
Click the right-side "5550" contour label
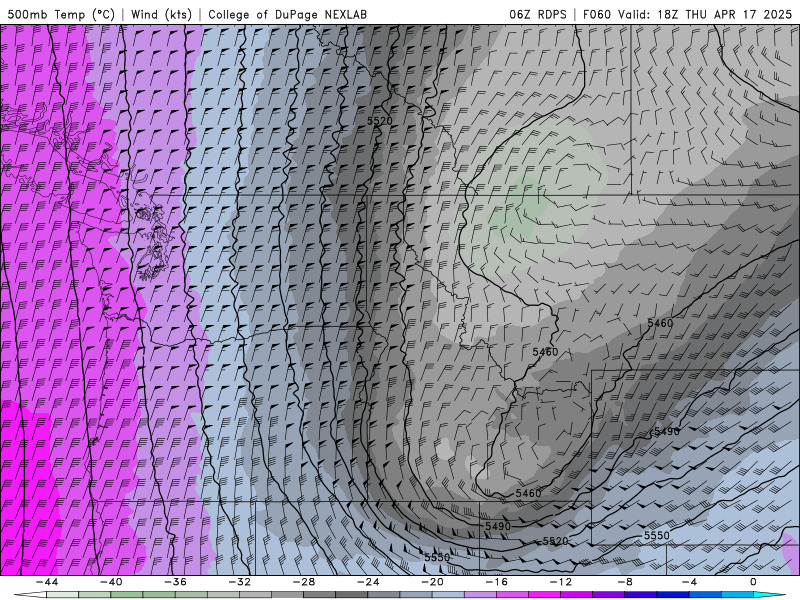[x=657, y=536]
